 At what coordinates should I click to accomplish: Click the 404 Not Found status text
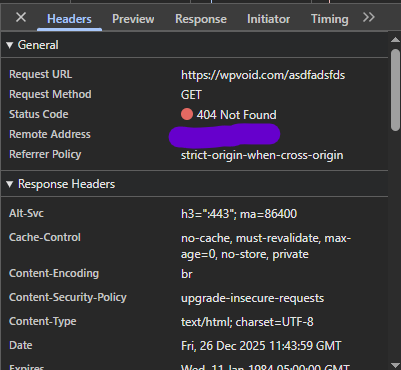coord(236,115)
